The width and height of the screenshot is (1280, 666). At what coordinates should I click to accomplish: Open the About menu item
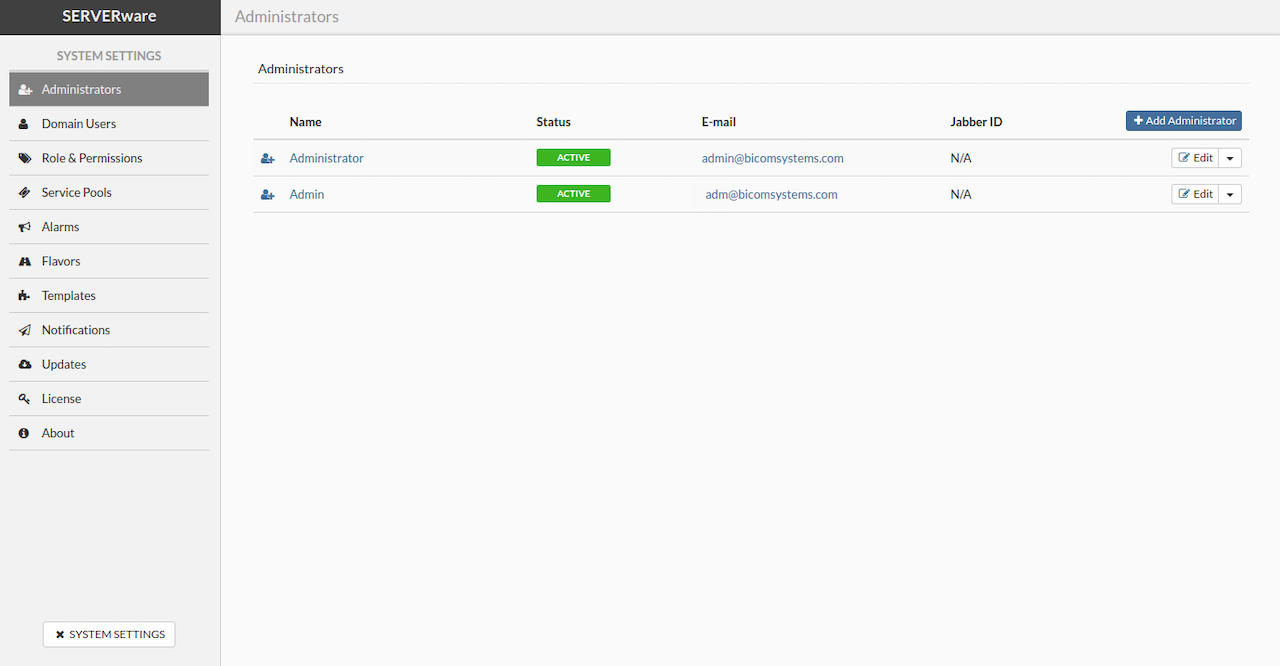click(58, 433)
